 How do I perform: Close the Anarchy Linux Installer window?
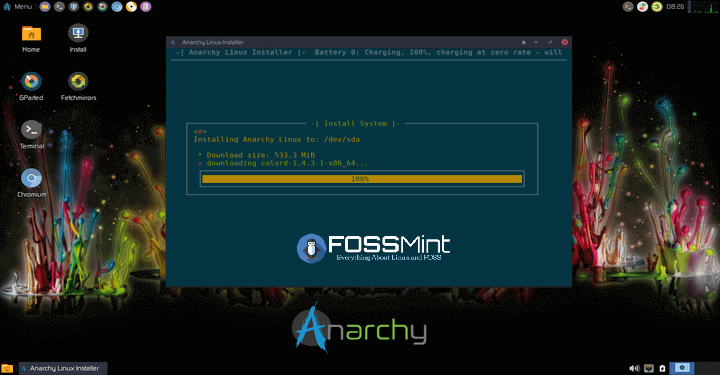pos(564,42)
